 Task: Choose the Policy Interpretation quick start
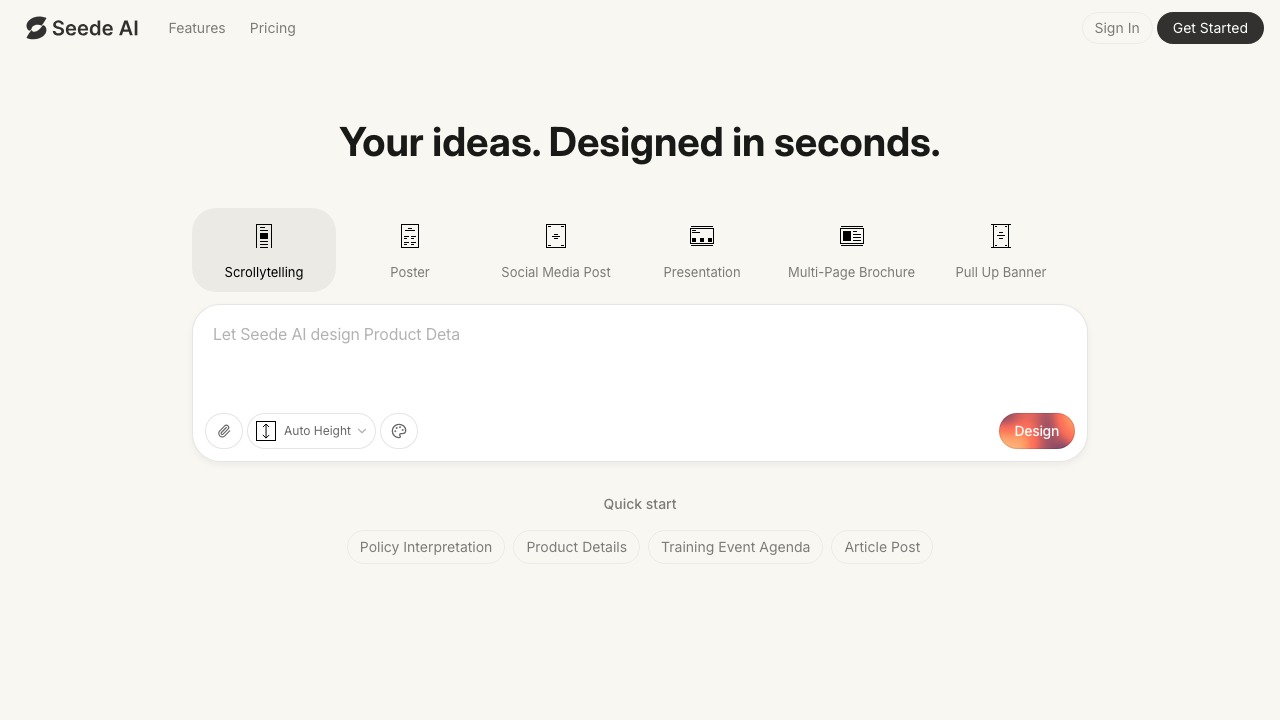[426, 547]
